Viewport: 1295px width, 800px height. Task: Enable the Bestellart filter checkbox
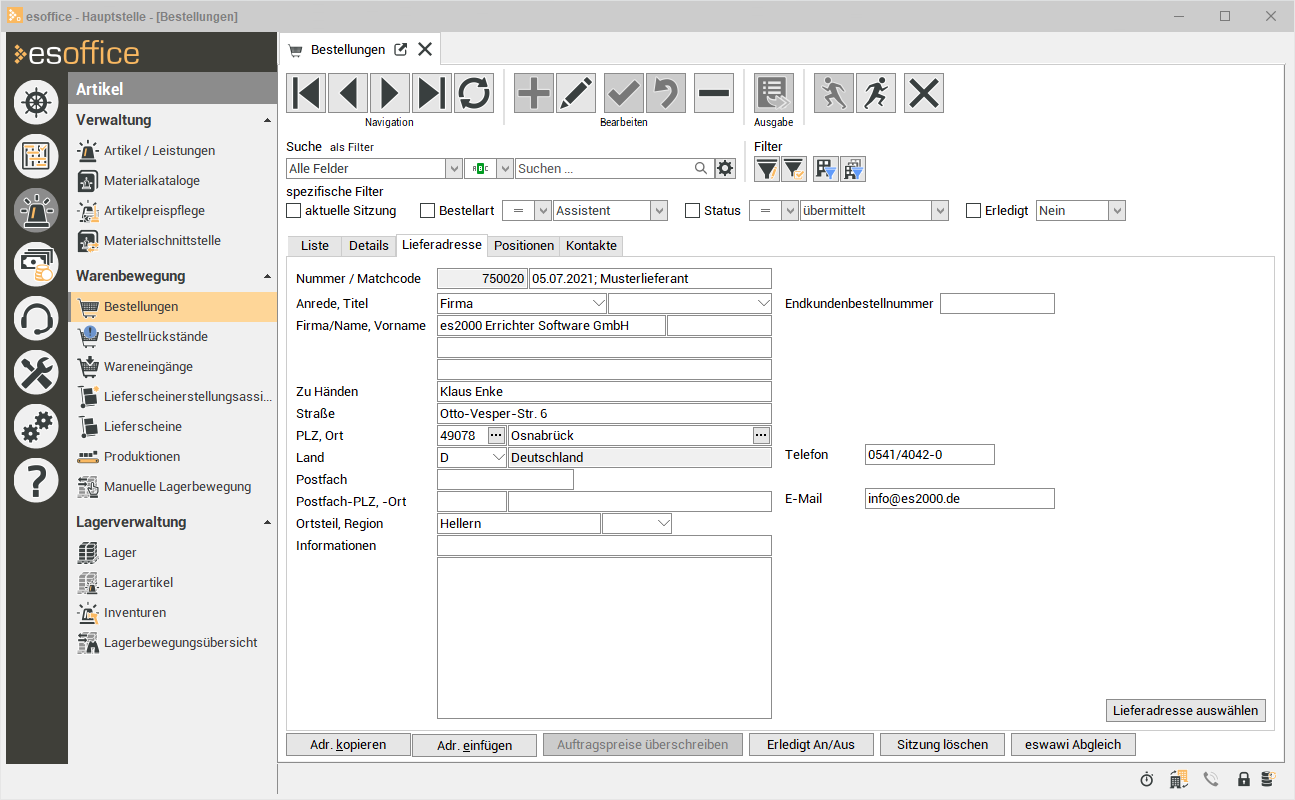pyautogui.click(x=428, y=211)
